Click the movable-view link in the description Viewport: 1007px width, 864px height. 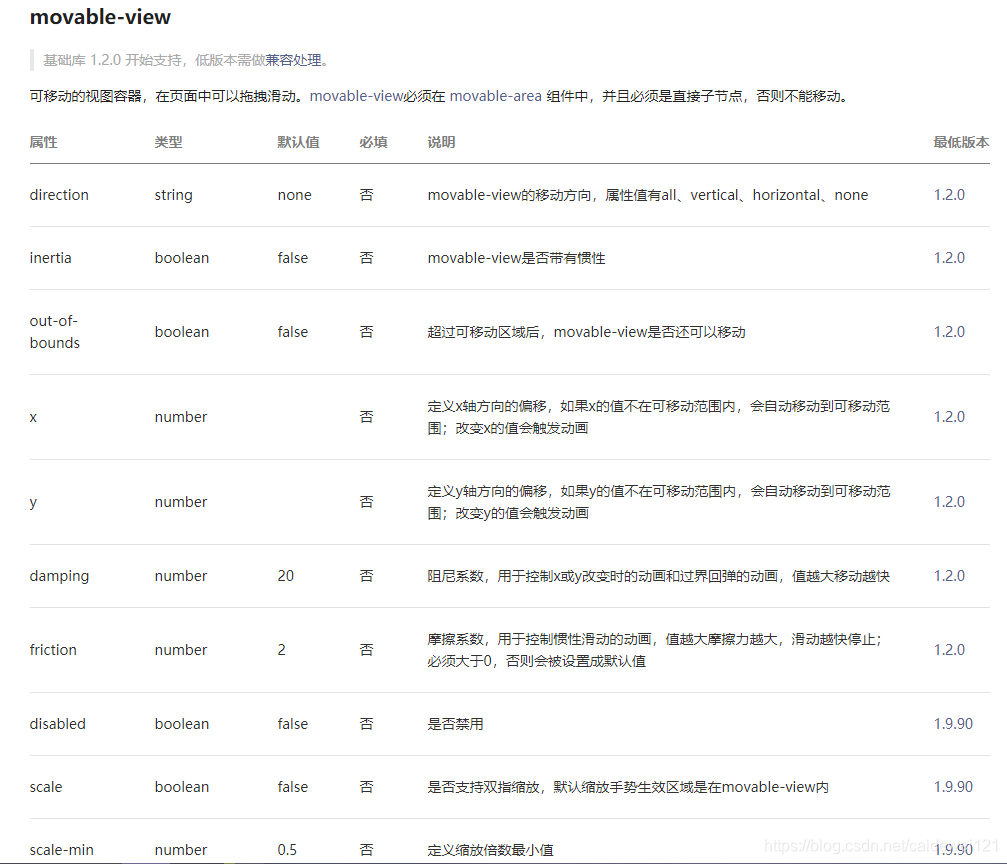356,96
